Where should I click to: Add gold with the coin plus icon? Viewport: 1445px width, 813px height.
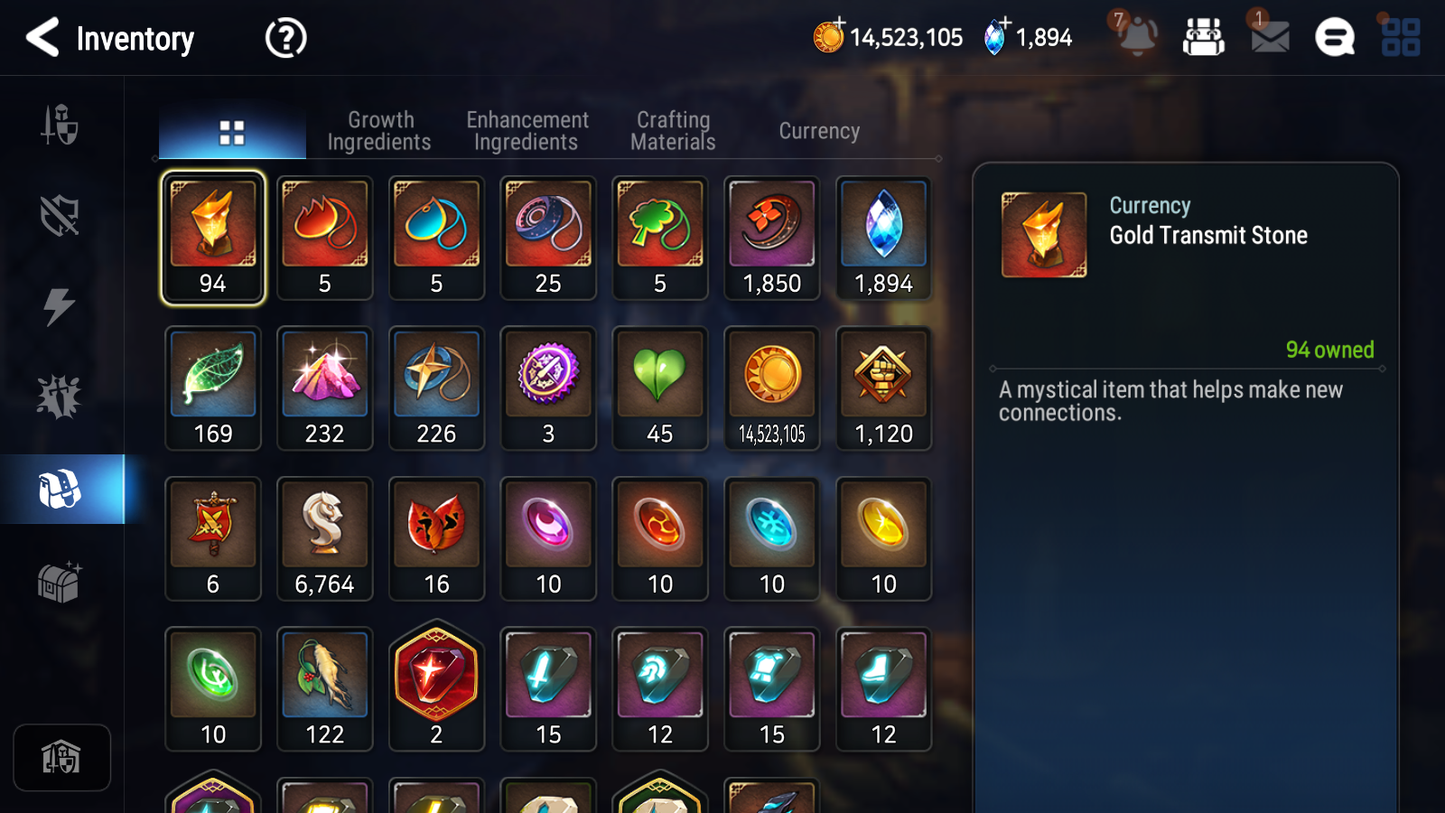[x=829, y=37]
